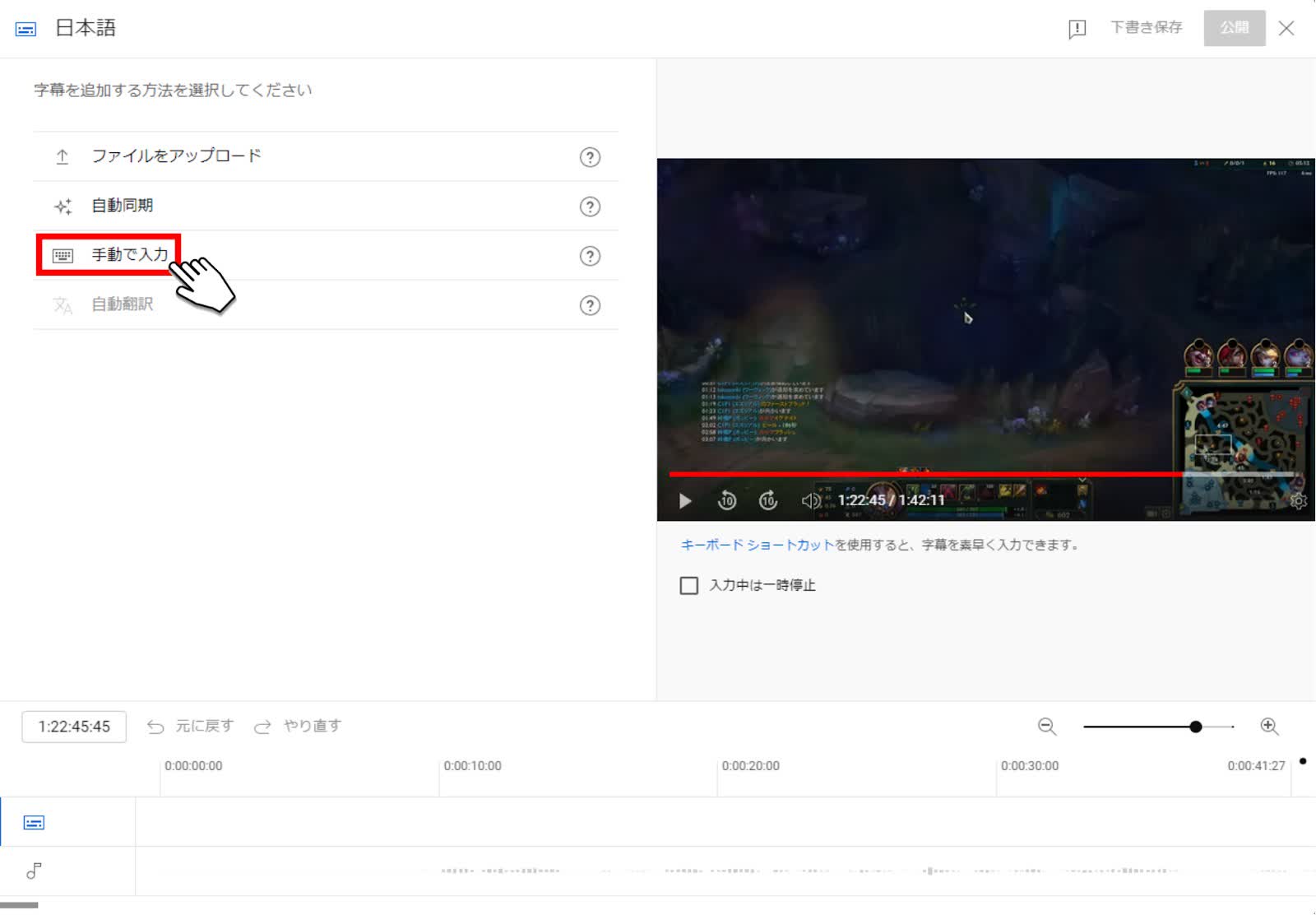Image resolution: width=1316 pixels, height=915 pixels.
Task: Click the video time display 1:22:45 / 1:42:11
Action: coord(892,500)
